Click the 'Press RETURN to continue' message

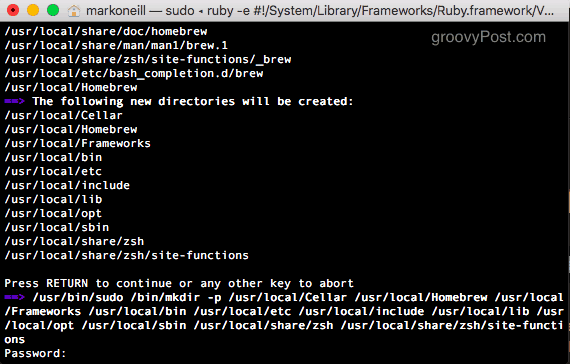tap(179, 283)
